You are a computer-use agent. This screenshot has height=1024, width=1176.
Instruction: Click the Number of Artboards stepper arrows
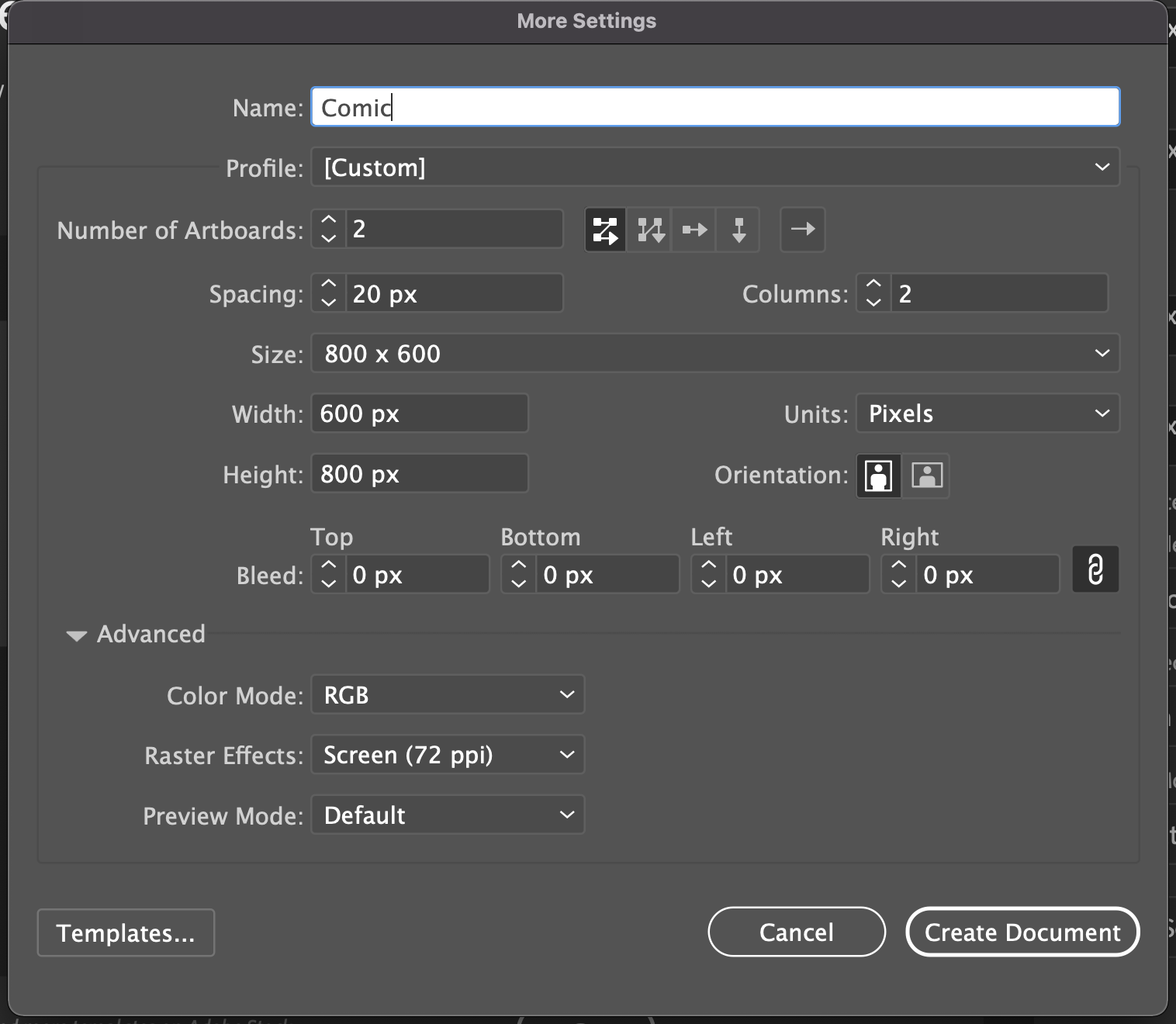[x=329, y=230]
